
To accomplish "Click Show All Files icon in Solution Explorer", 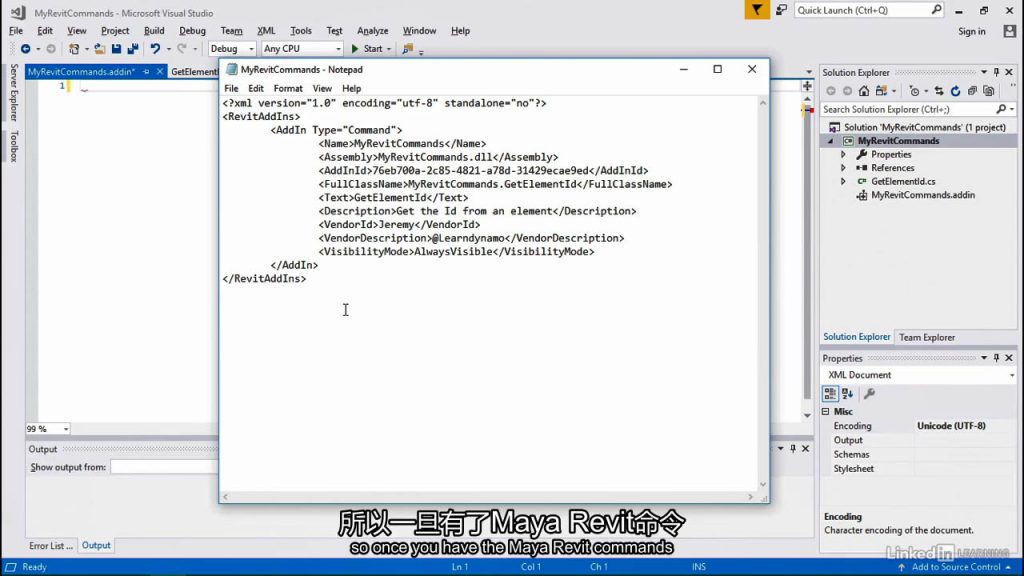I will (x=989, y=91).
